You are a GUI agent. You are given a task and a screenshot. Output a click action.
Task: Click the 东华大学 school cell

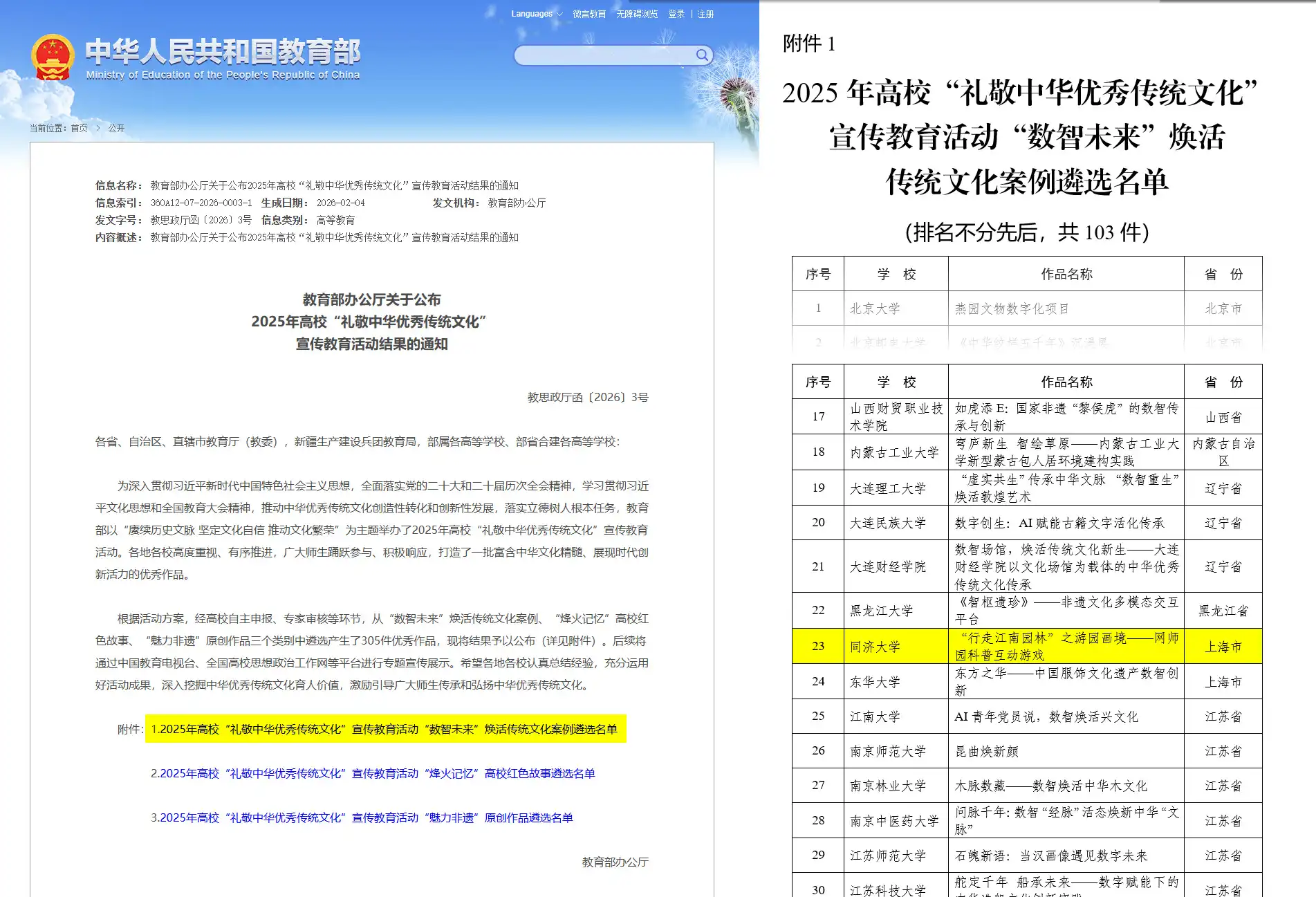896,682
